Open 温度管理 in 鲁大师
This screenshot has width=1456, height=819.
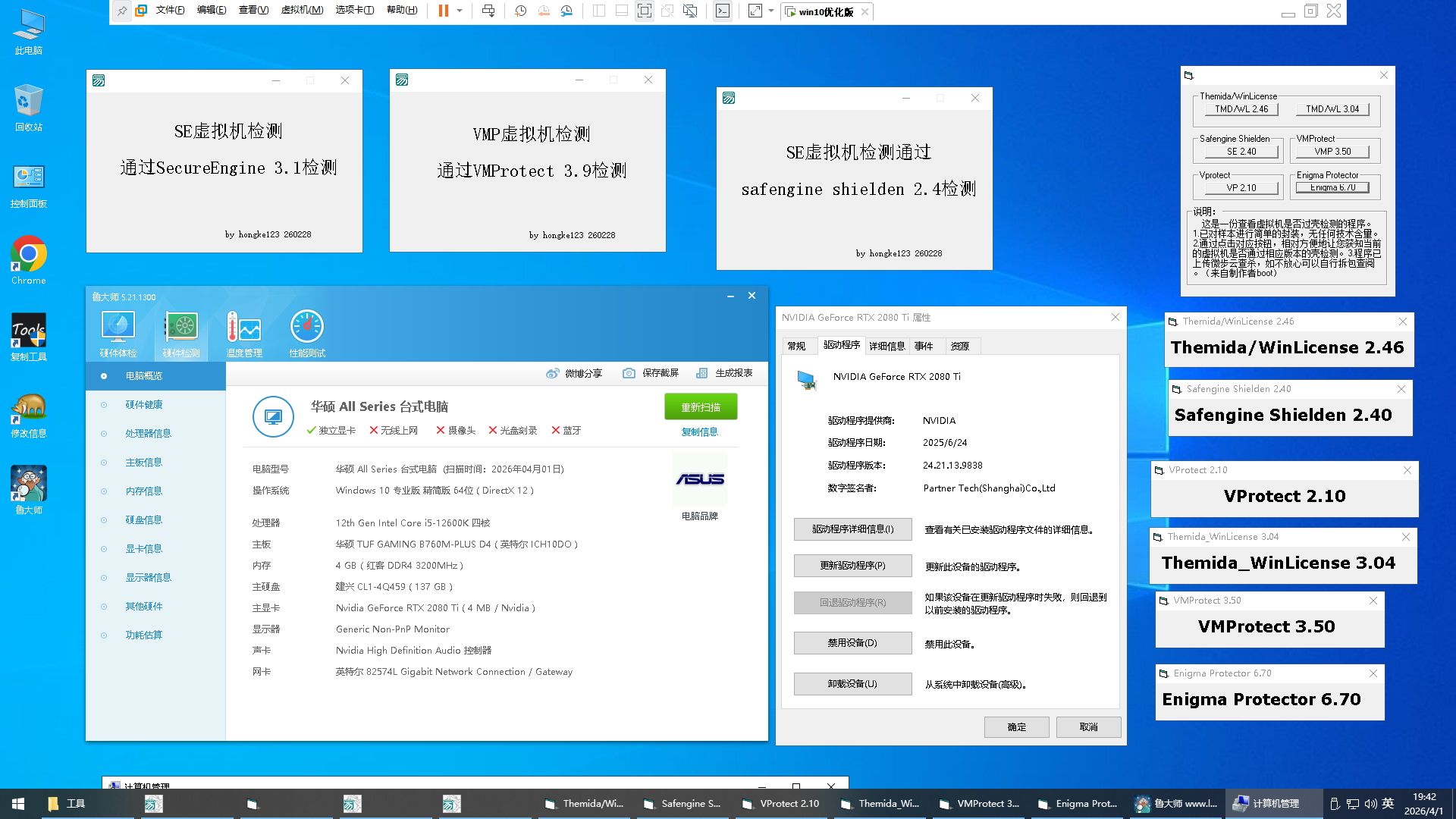(x=243, y=332)
